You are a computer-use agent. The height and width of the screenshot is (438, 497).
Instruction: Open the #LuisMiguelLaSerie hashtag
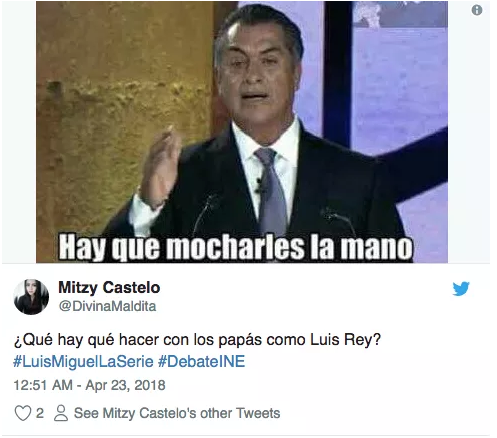[83, 362]
